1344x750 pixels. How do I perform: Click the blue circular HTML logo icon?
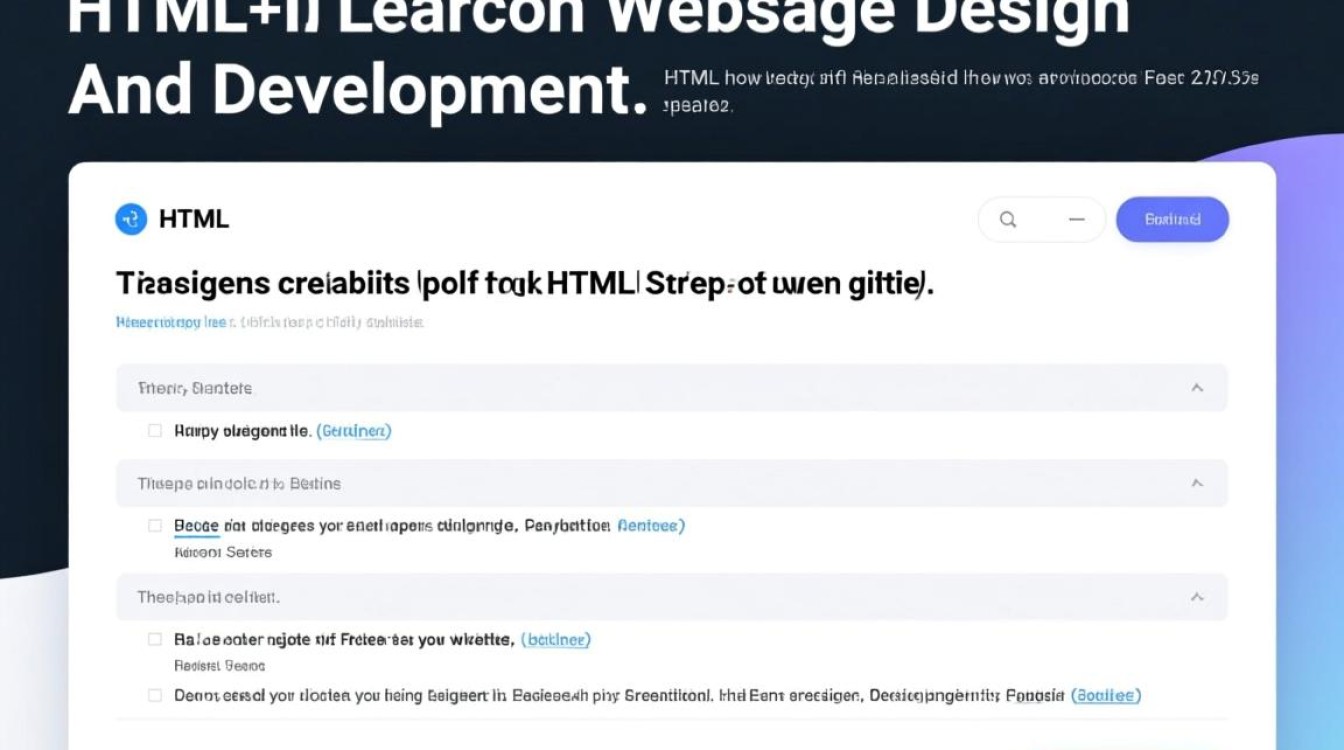[131, 219]
